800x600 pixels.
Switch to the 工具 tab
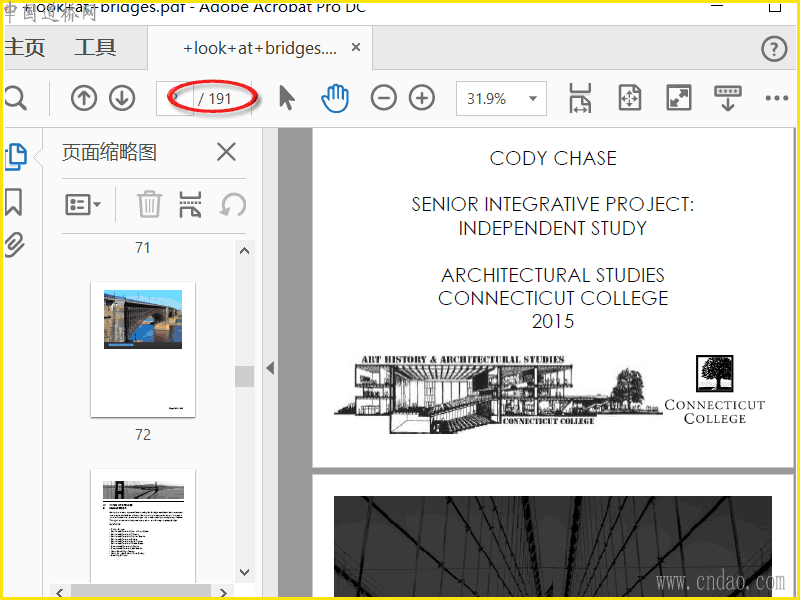[x=95, y=47]
